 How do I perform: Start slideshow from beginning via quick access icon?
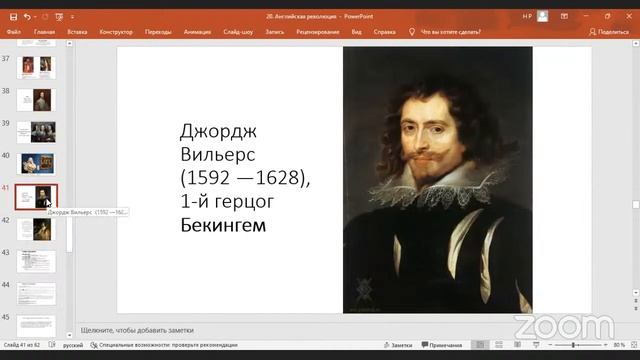59,17
